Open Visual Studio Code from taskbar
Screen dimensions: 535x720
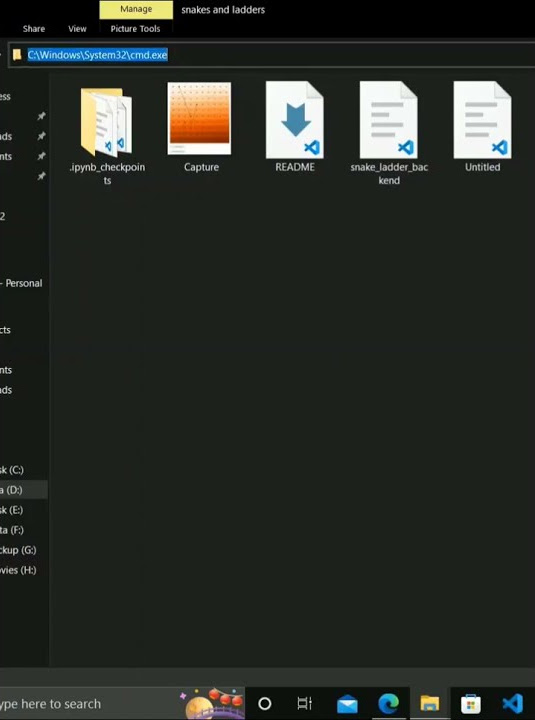tap(513, 704)
